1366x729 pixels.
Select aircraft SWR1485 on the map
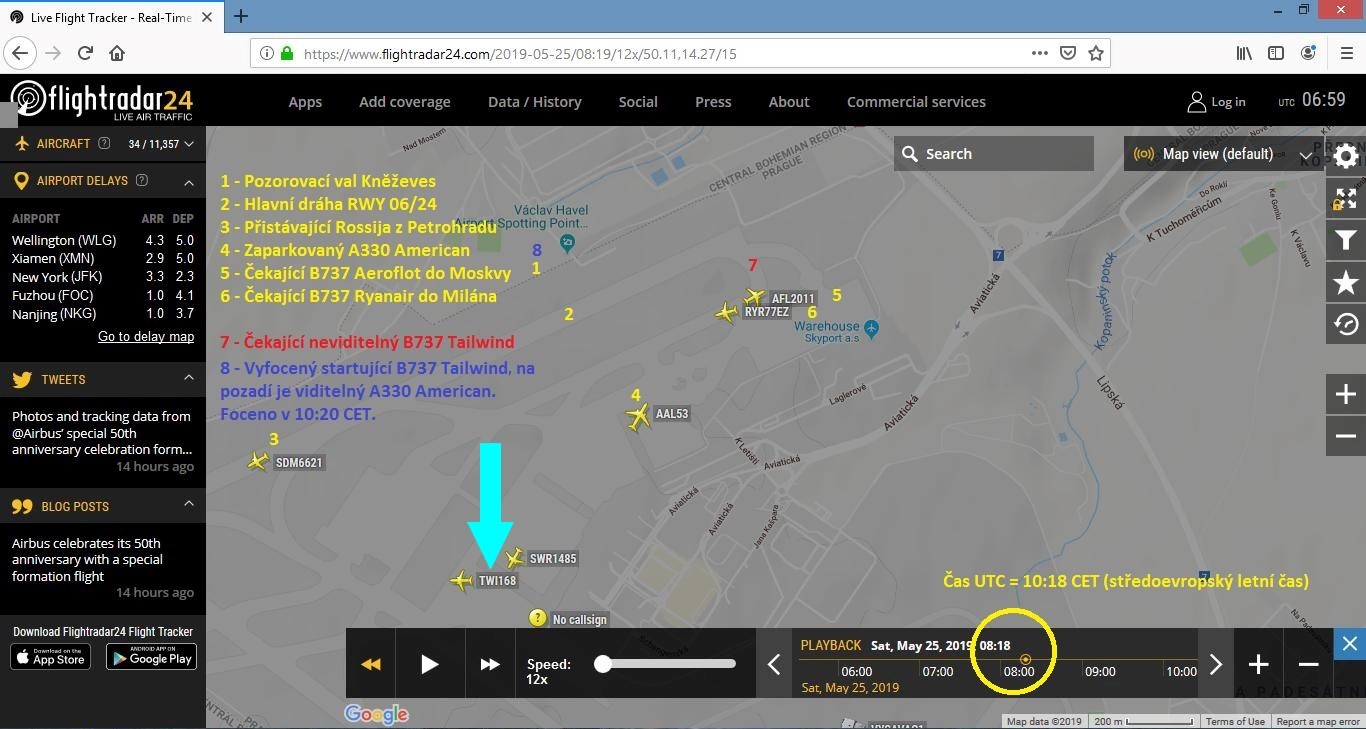click(514, 558)
